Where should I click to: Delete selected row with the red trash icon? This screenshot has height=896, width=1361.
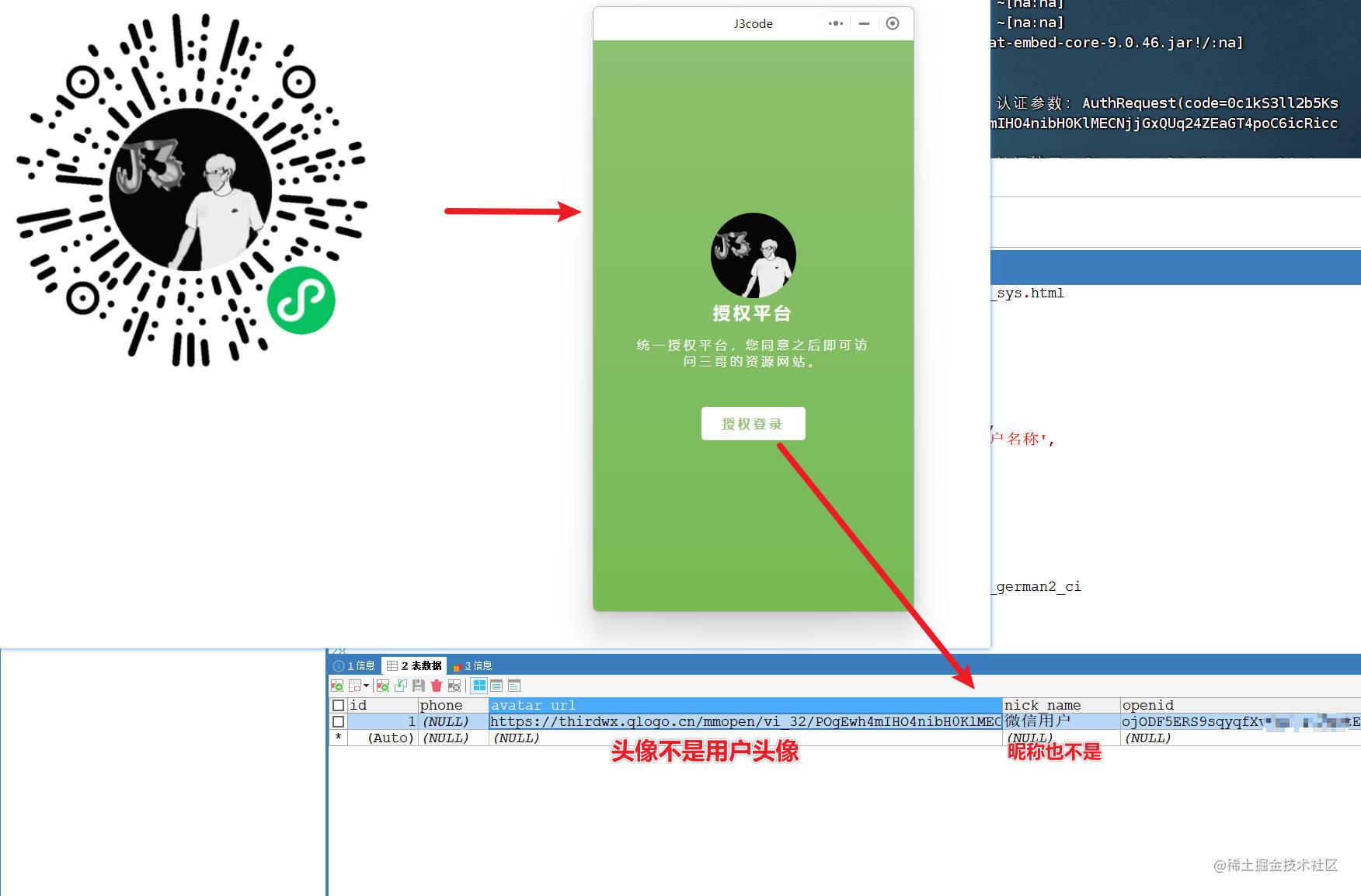click(437, 686)
